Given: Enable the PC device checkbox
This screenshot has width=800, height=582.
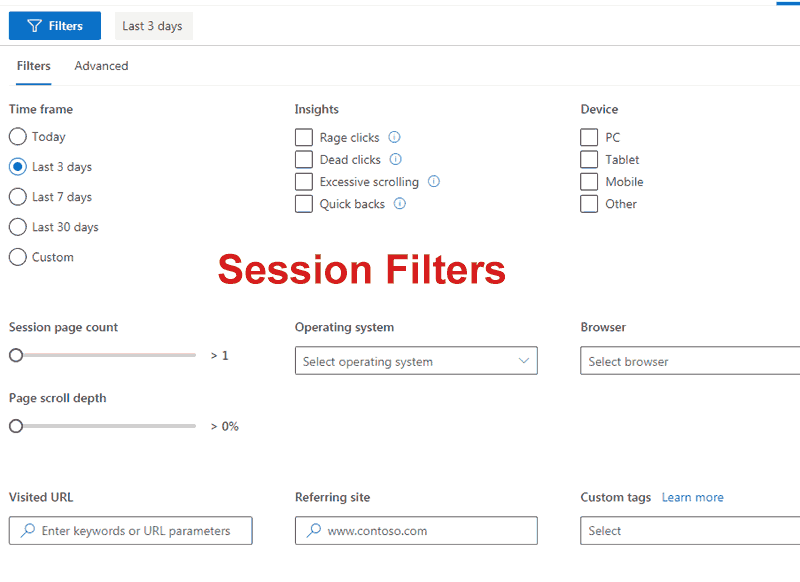Looking at the screenshot, I should coord(589,137).
